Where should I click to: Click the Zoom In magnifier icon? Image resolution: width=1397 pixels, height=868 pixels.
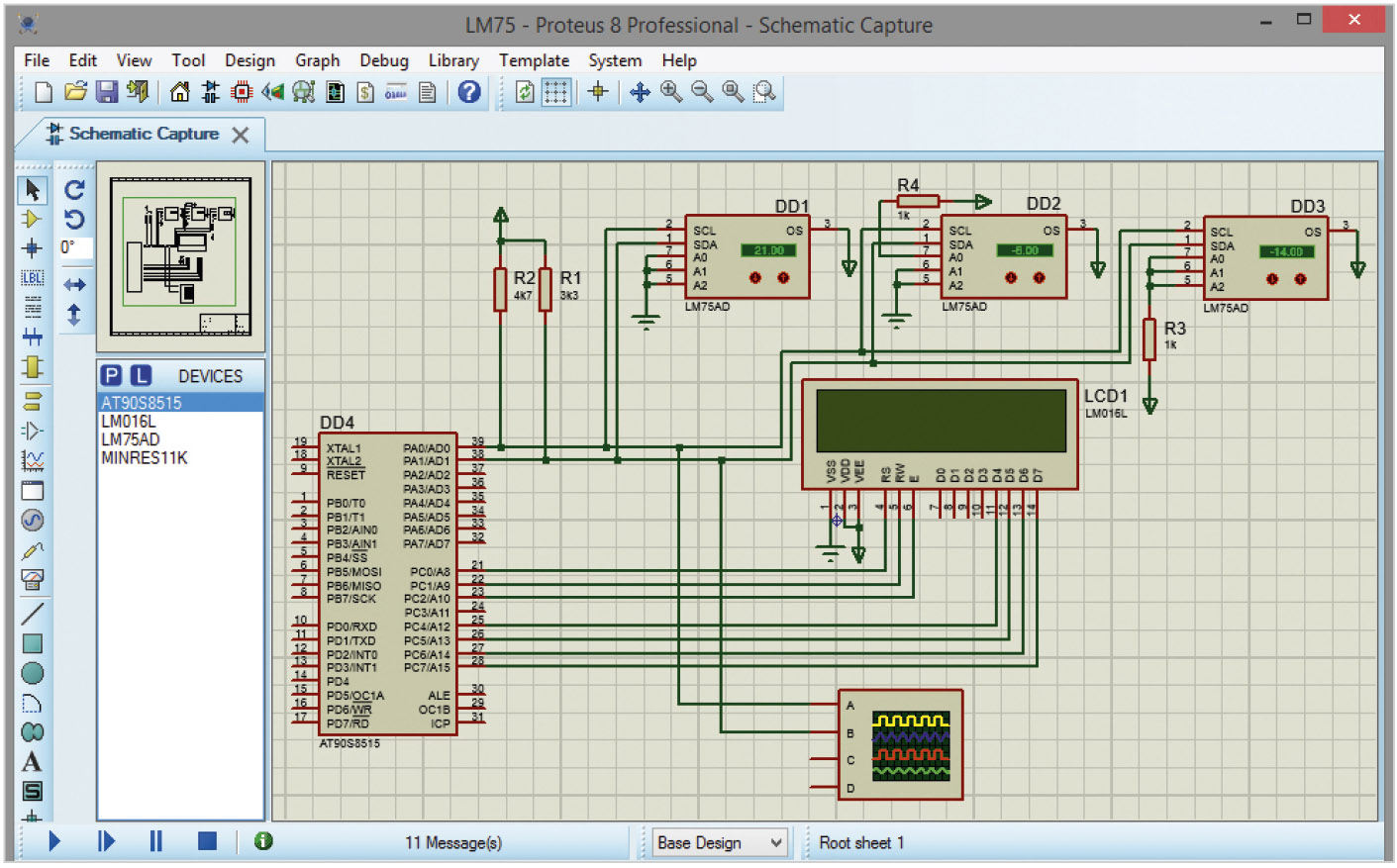coord(670,92)
